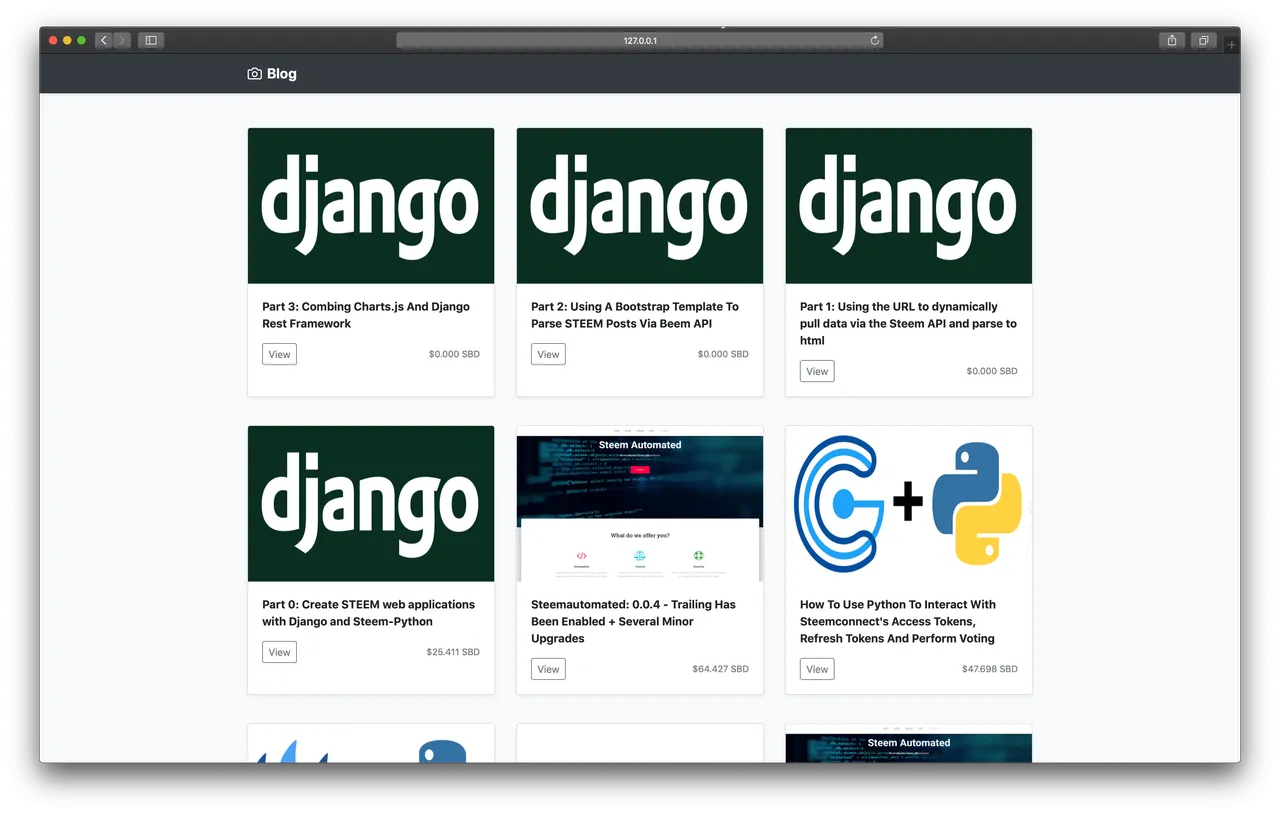Click the camera icon beside Blog

click(x=254, y=74)
